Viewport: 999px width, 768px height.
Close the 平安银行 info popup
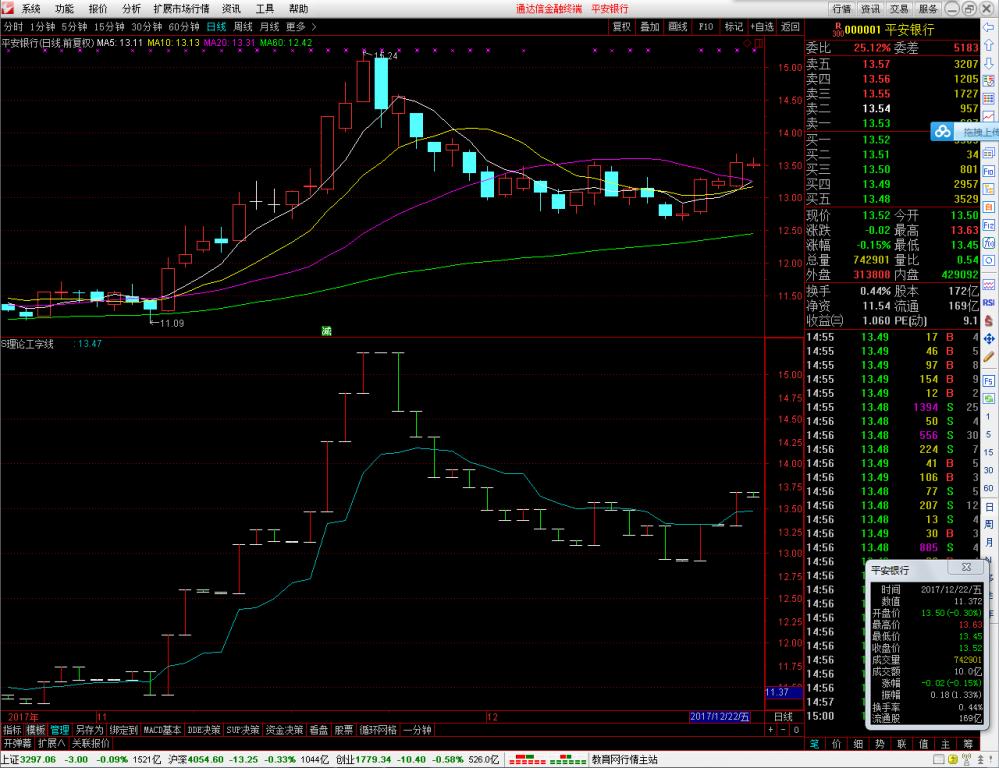tap(967, 567)
